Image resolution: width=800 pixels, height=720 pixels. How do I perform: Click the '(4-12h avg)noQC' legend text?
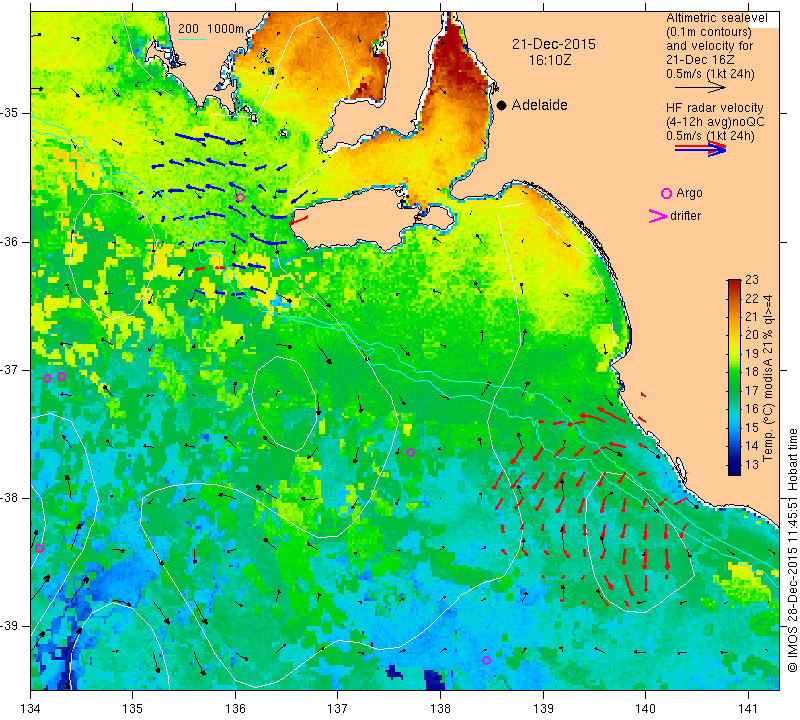[715, 122]
